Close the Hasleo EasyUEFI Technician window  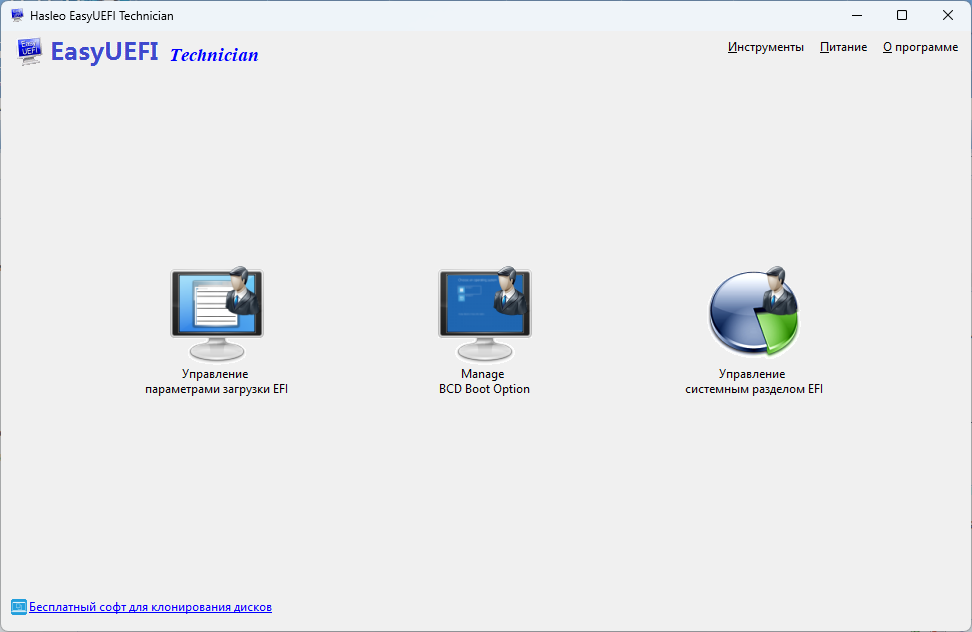pos(947,15)
